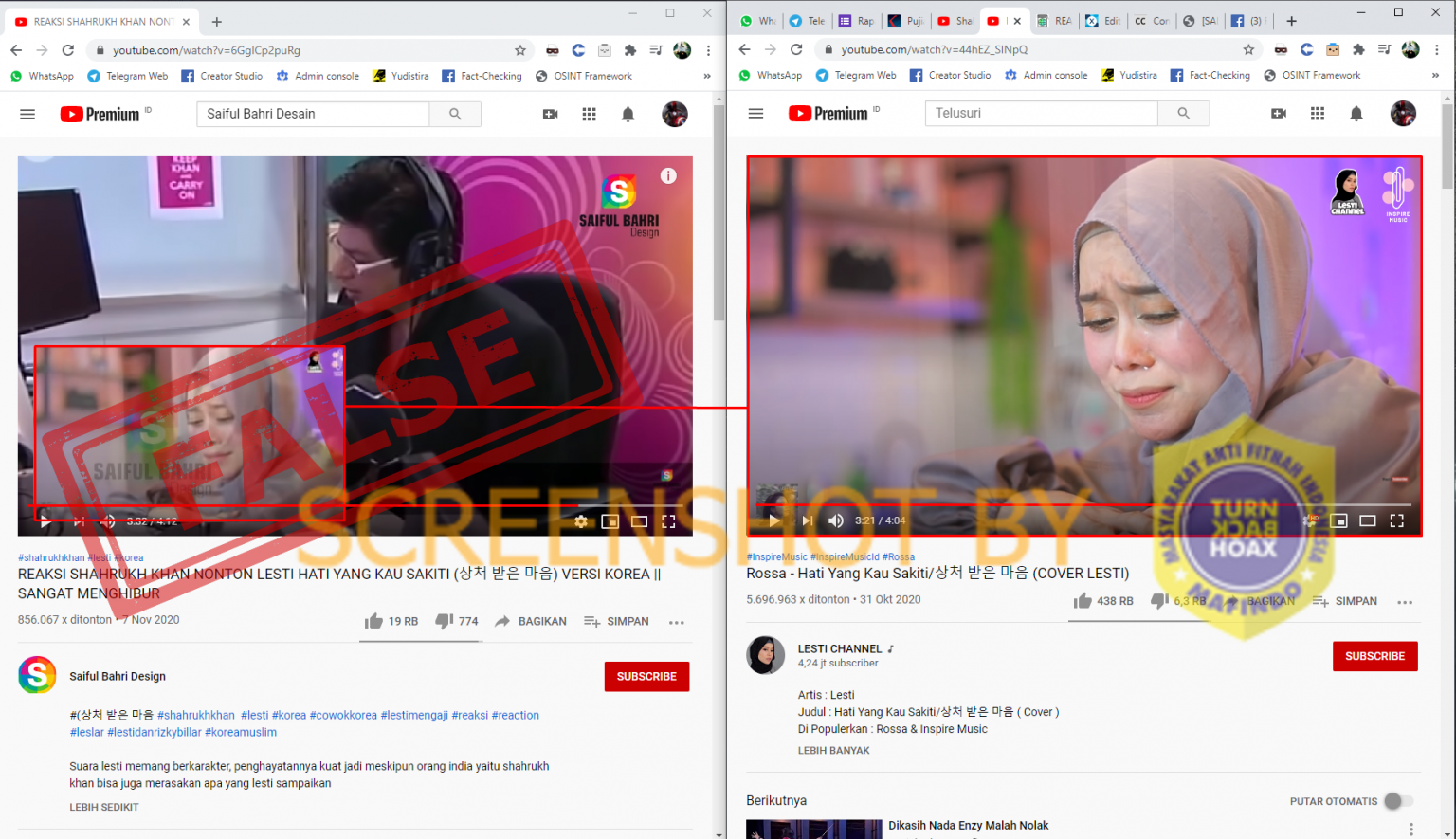Seek on right video progress bar
Viewport: 1456px width, 839px height.
[1083, 504]
